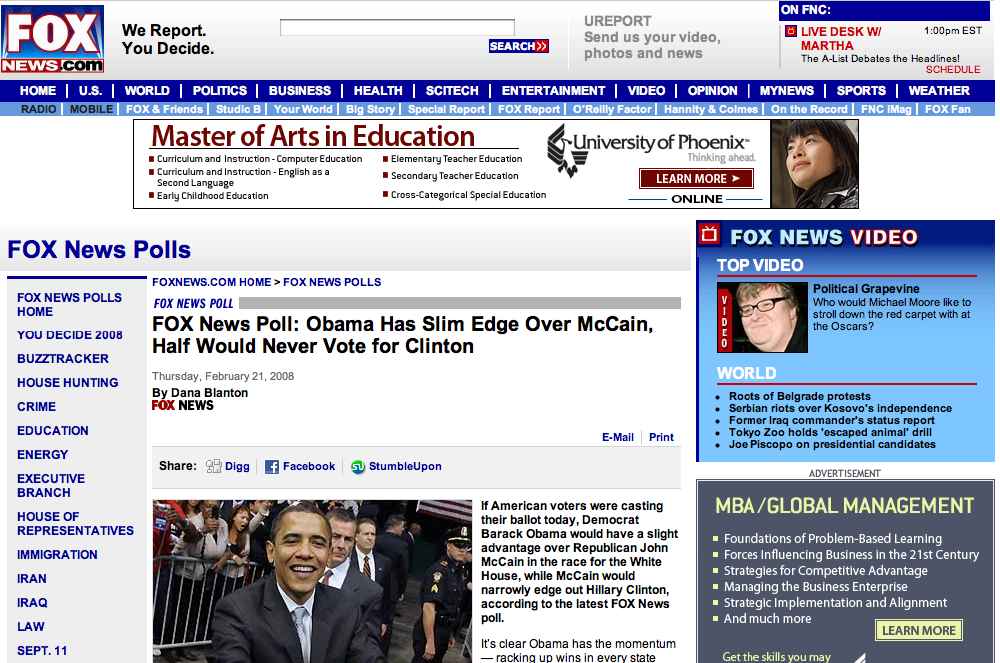Click the Facebook share icon
This screenshot has height=663, width=1000.
(272, 467)
